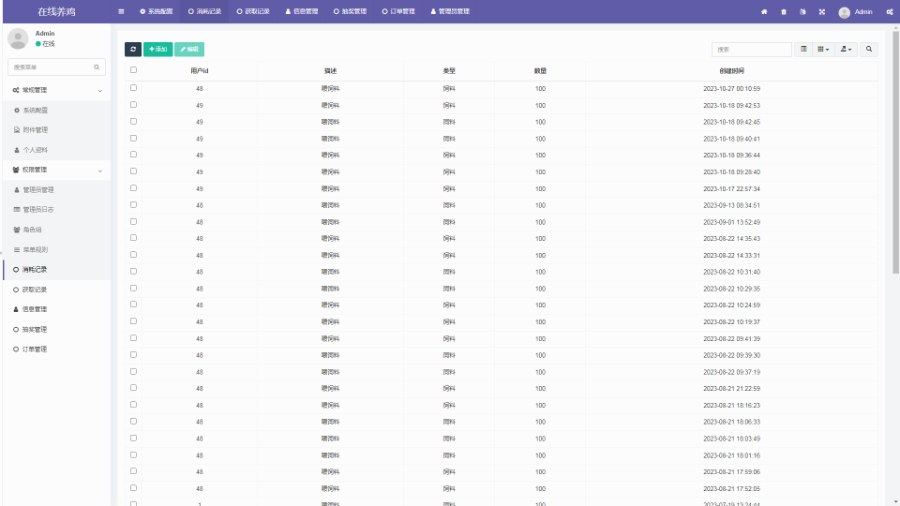This screenshot has height=506, width=900.
Task: Click the 在线 status link under Admin
Action: click(45, 44)
